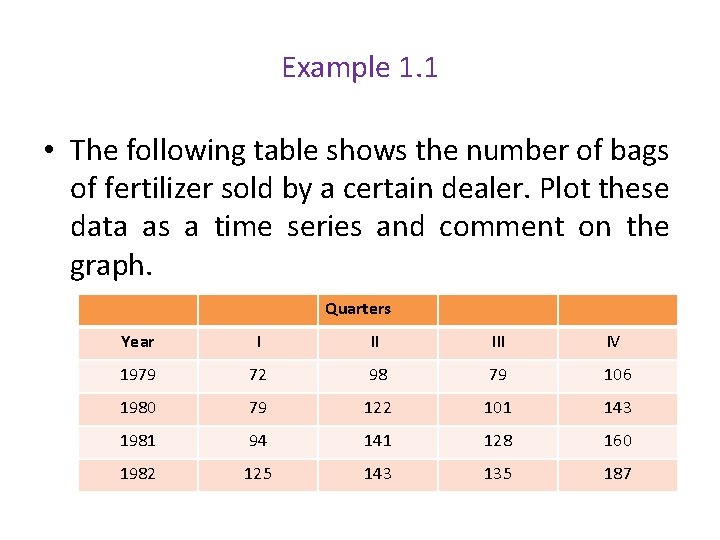Click the 'Quarters' table header cell
The height and width of the screenshot is (540, 720).
(x=377, y=309)
